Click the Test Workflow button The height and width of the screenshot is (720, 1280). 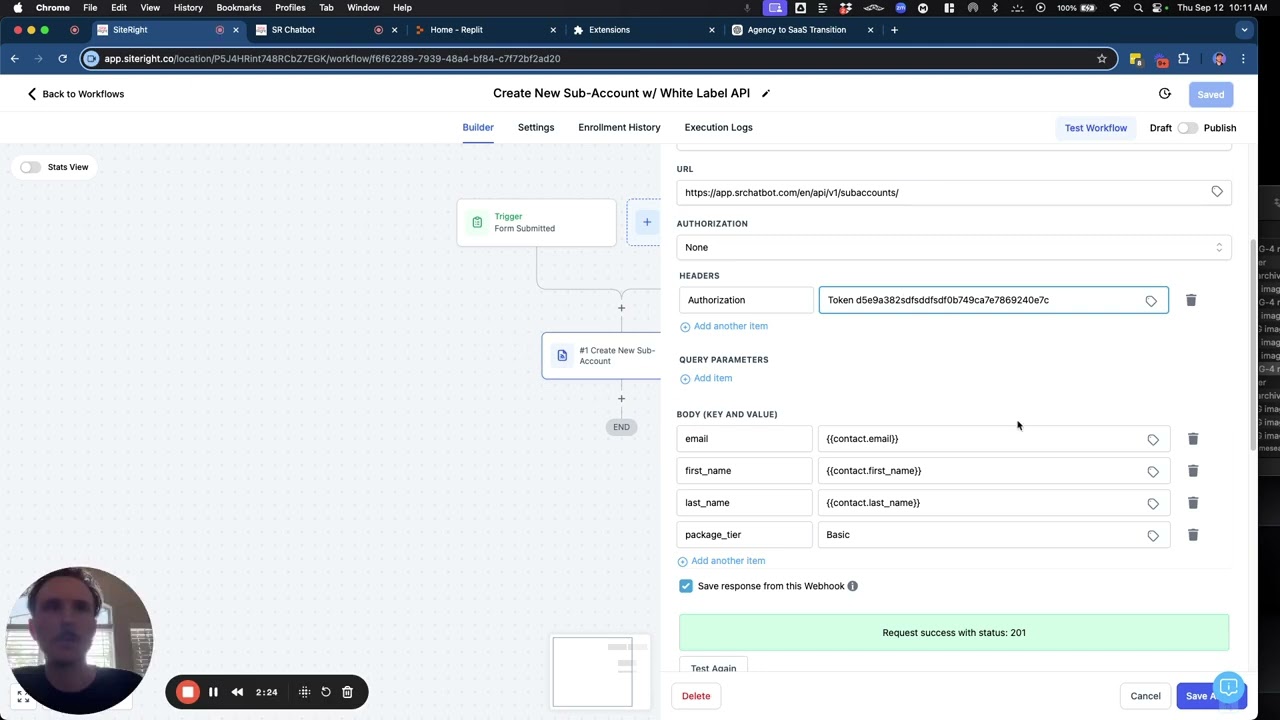pyautogui.click(x=1095, y=128)
